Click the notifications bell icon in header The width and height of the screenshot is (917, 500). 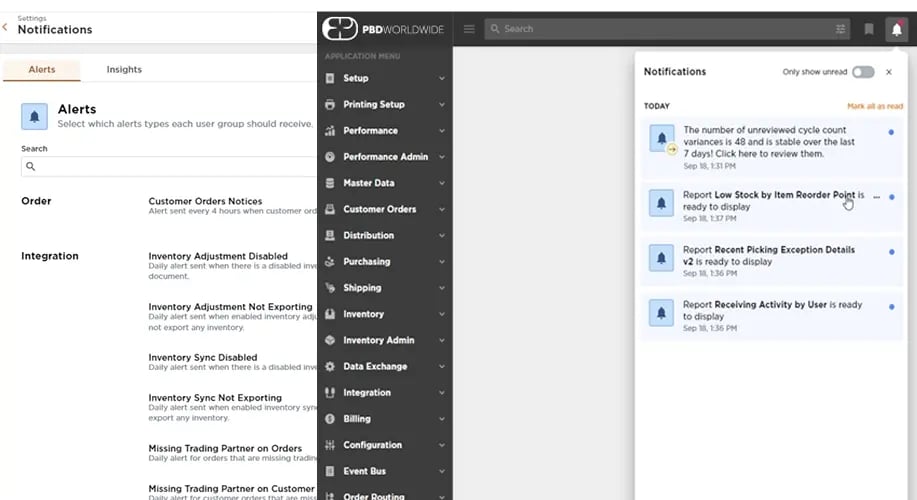pyautogui.click(x=896, y=29)
